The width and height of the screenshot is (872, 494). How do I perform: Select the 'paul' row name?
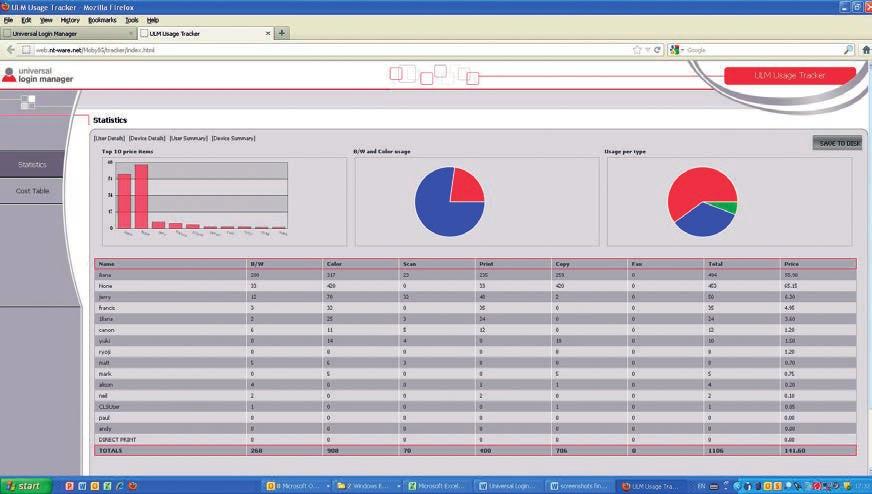(104, 418)
